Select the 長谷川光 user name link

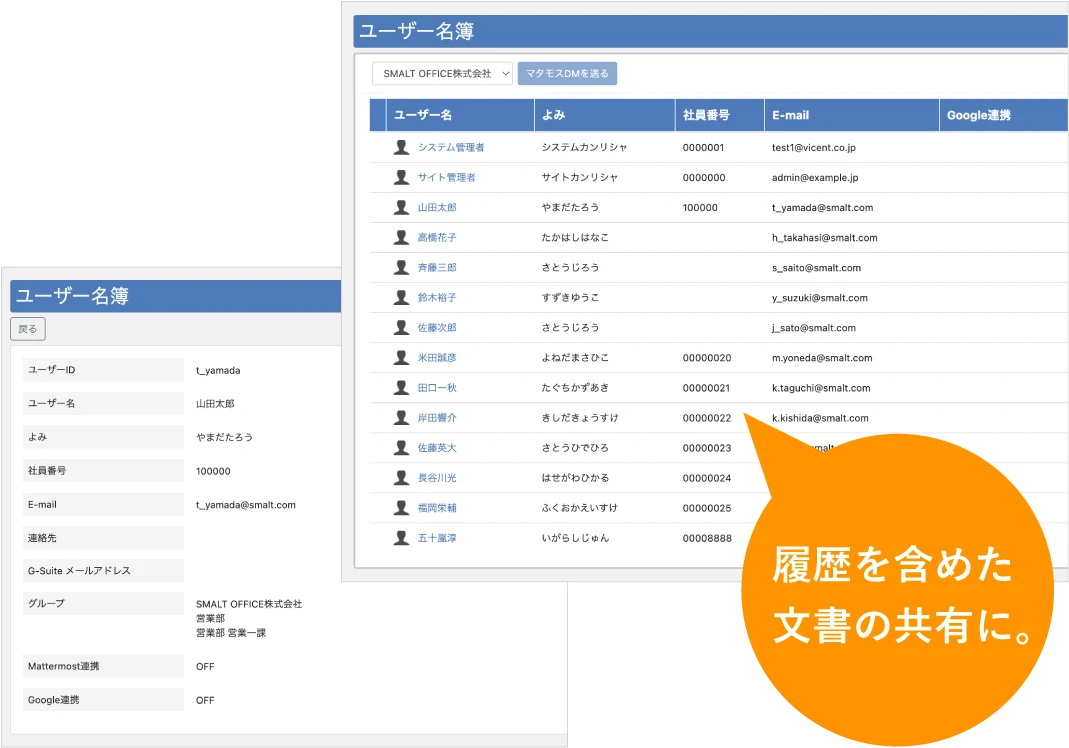pyautogui.click(x=437, y=478)
